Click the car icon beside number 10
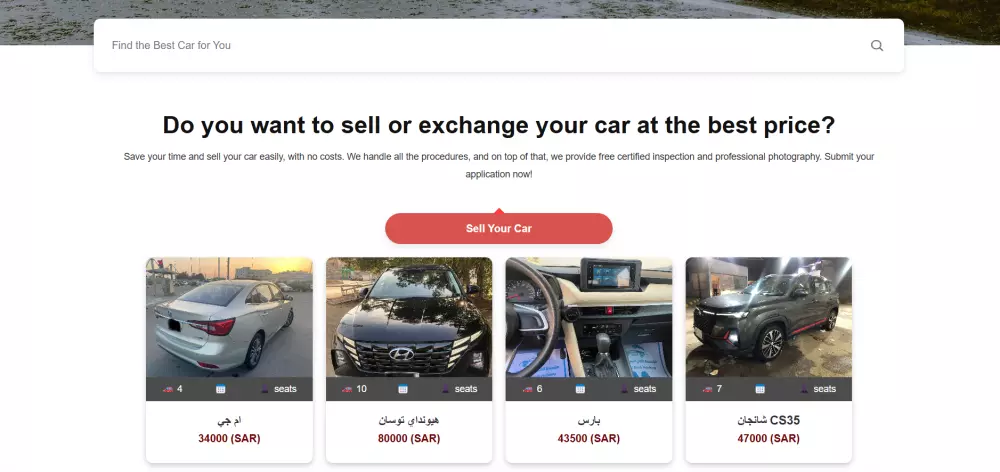The image size is (1000, 472). pyautogui.click(x=347, y=388)
